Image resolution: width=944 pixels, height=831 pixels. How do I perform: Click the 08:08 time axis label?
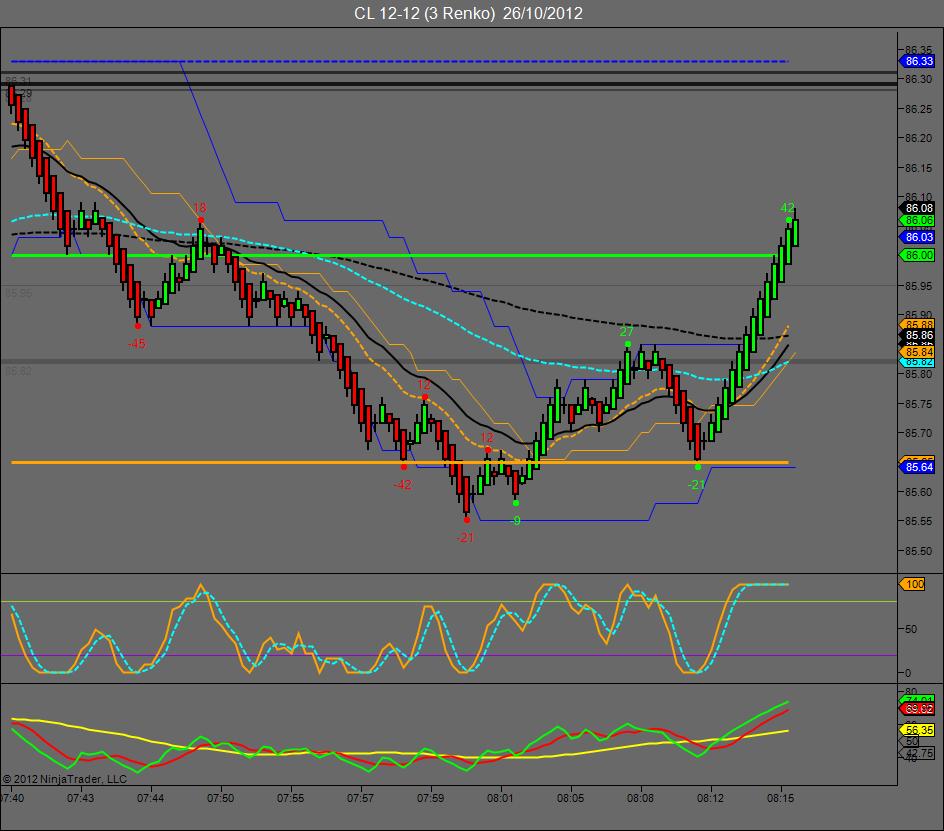pyautogui.click(x=640, y=798)
